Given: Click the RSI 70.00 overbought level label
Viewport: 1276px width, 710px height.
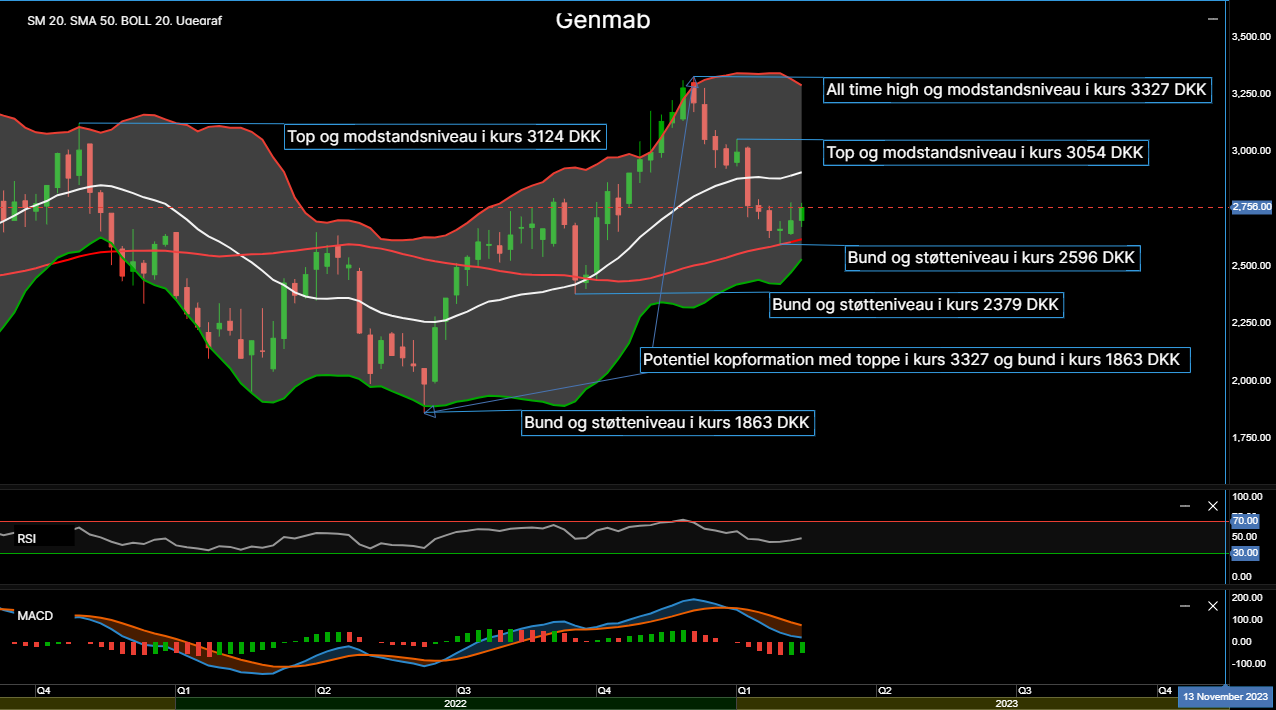Looking at the screenshot, I should coord(1245,521).
